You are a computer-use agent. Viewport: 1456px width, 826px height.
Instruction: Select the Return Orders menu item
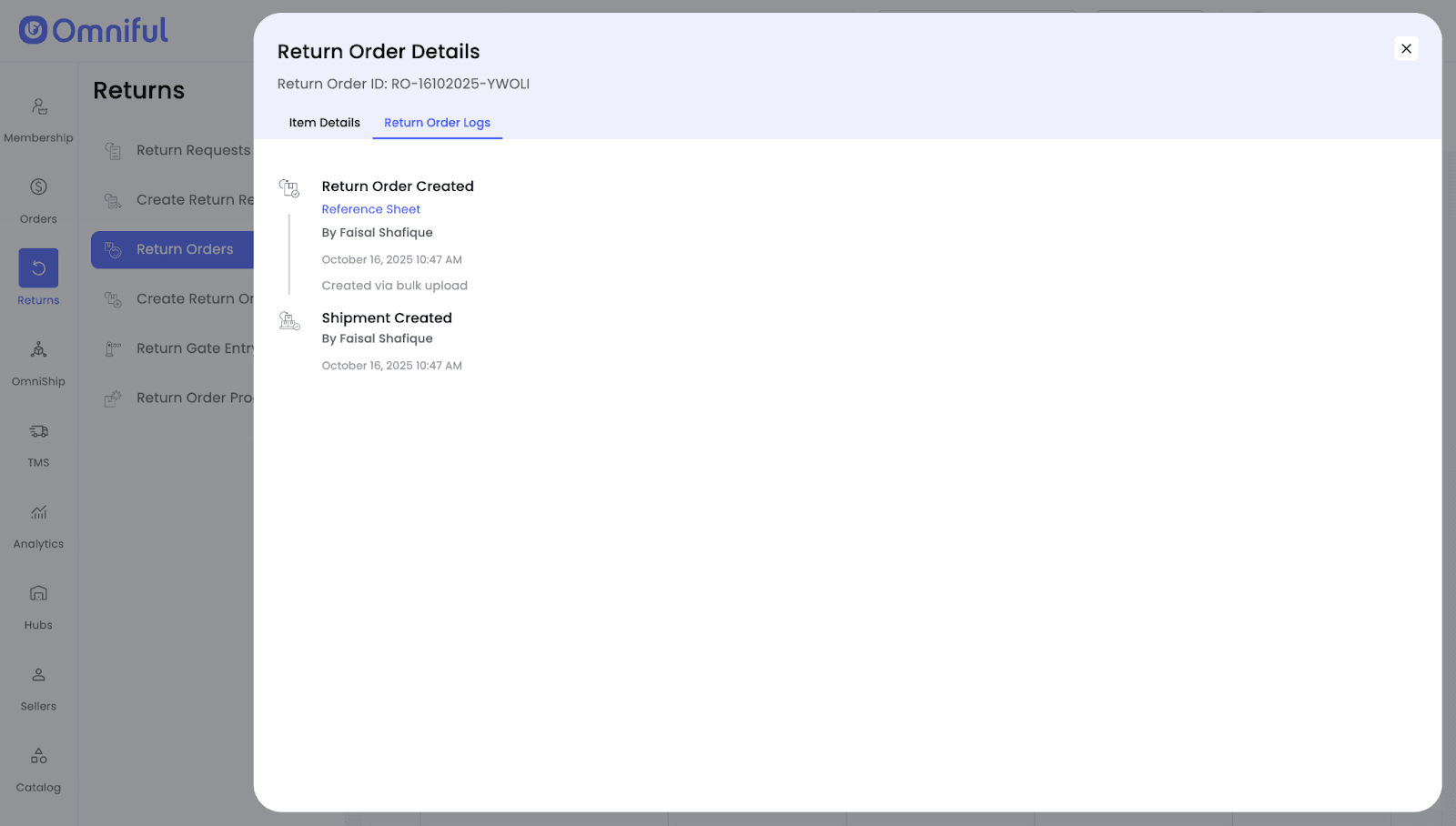[184, 249]
